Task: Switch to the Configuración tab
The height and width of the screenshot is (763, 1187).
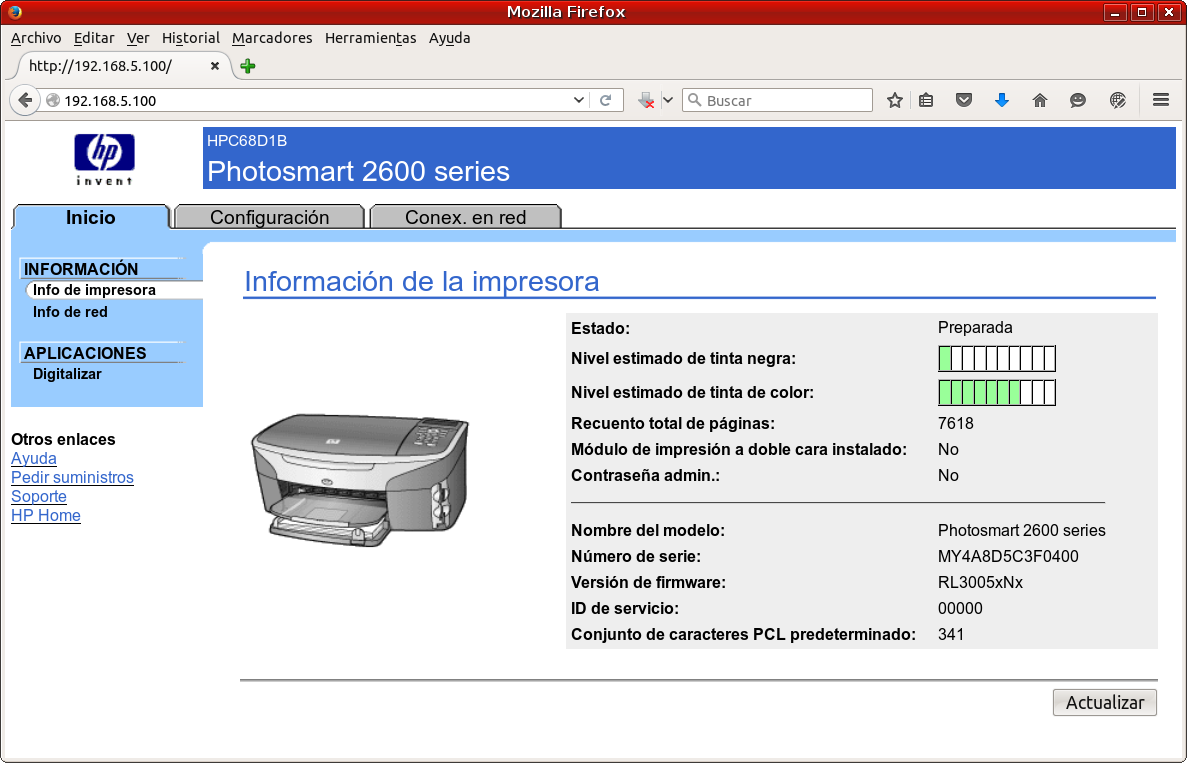Action: pyautogui.click(x=269, y=217)
